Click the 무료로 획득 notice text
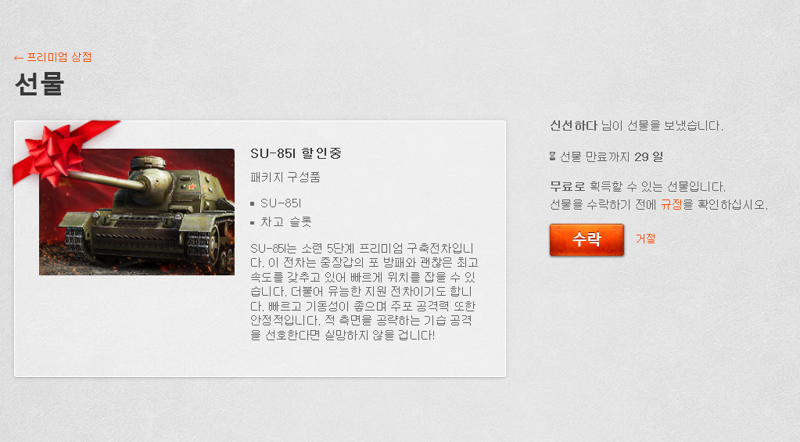Image resolution: width=800 pixels, height=442 pixels. 637,186
